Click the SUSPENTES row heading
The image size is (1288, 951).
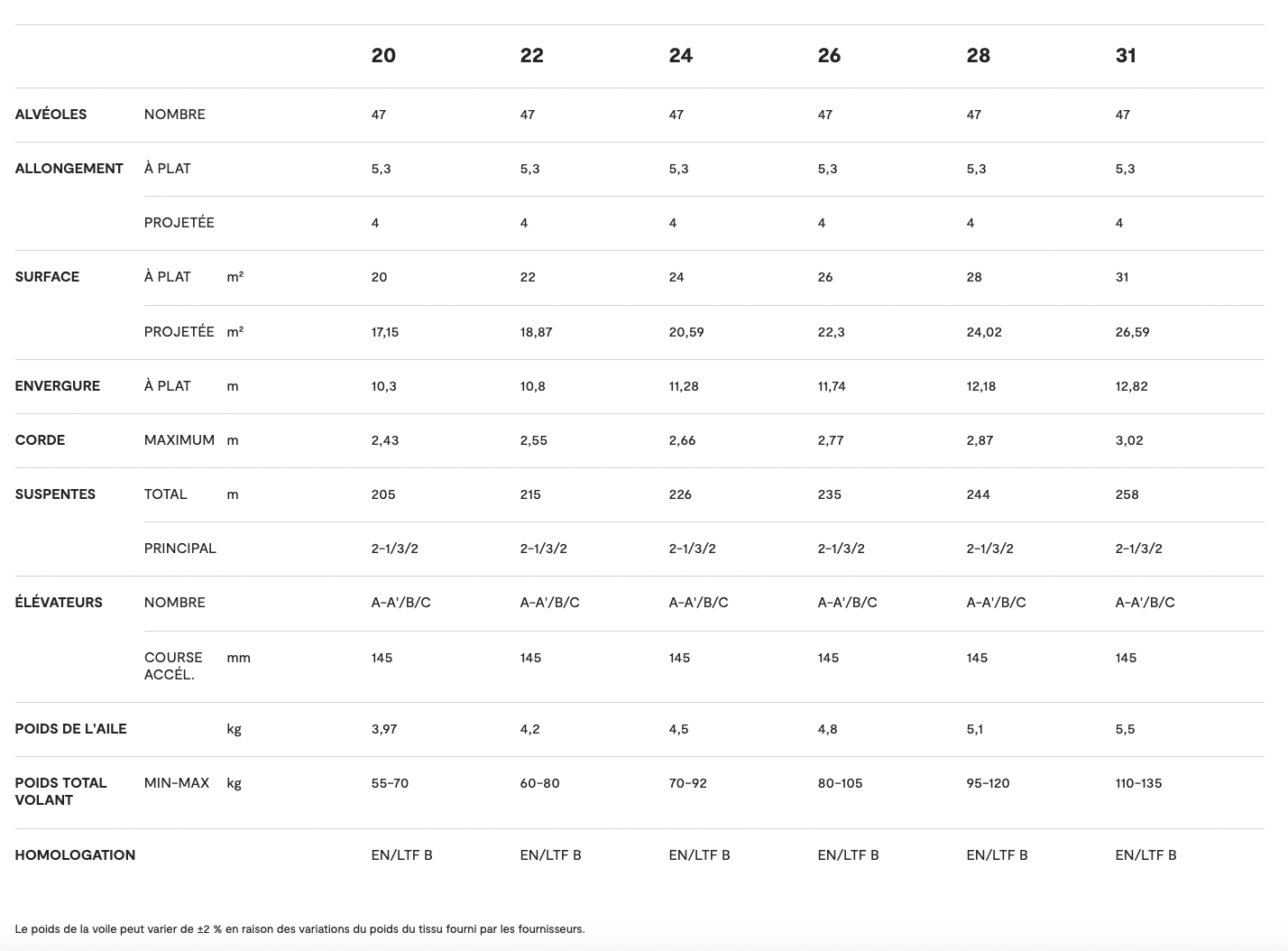pyautogui.click(x=55, y=494)
